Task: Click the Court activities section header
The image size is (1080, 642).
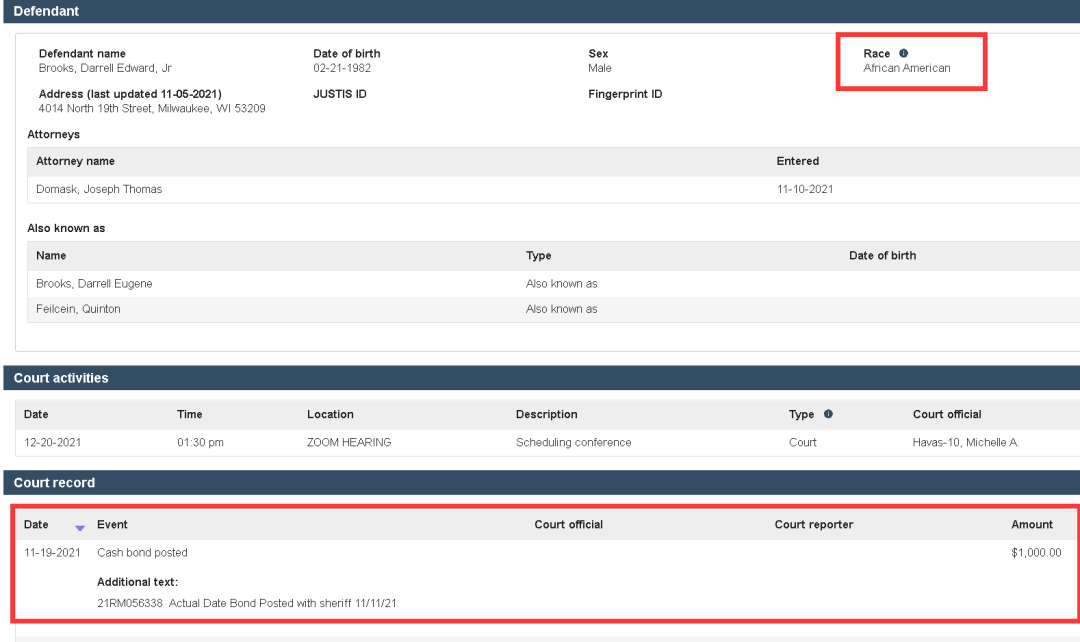Action: [541, 377]
